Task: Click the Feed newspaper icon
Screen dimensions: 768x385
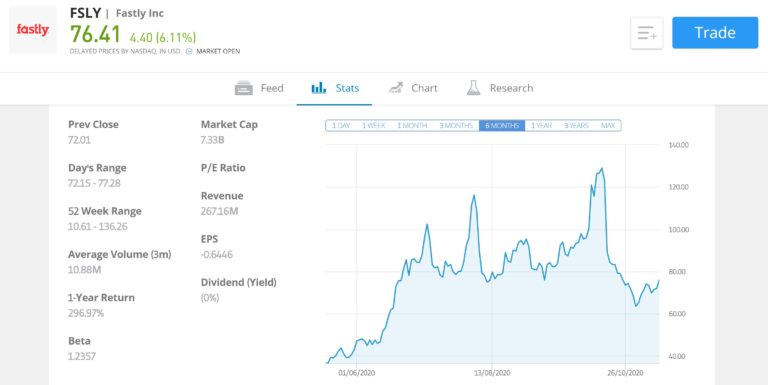Action: click(243, 88)
